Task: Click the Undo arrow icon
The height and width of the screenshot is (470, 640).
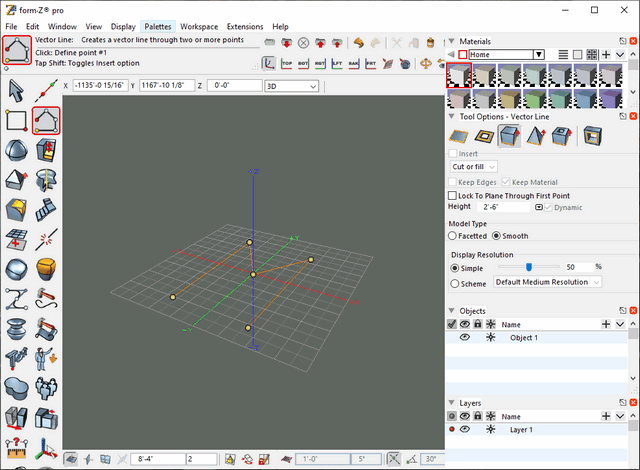Action: pos(358,43)
